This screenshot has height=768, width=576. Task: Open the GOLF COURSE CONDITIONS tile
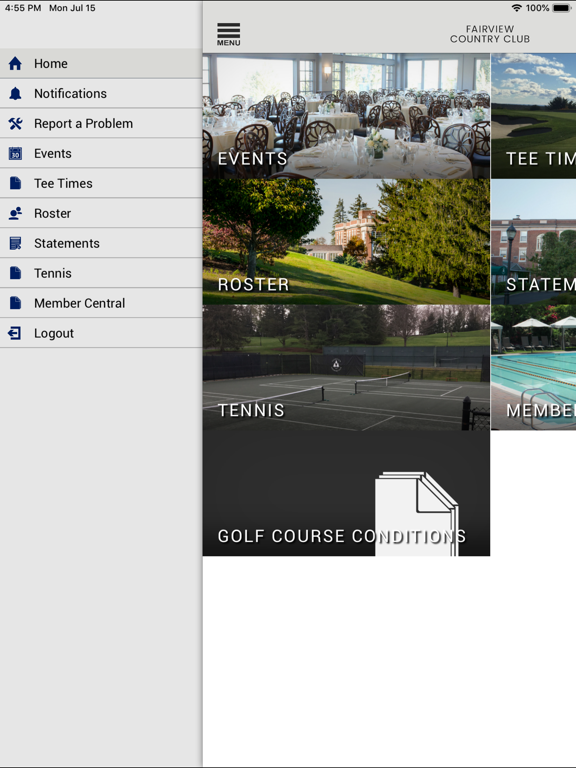click(x=346, y=493)
